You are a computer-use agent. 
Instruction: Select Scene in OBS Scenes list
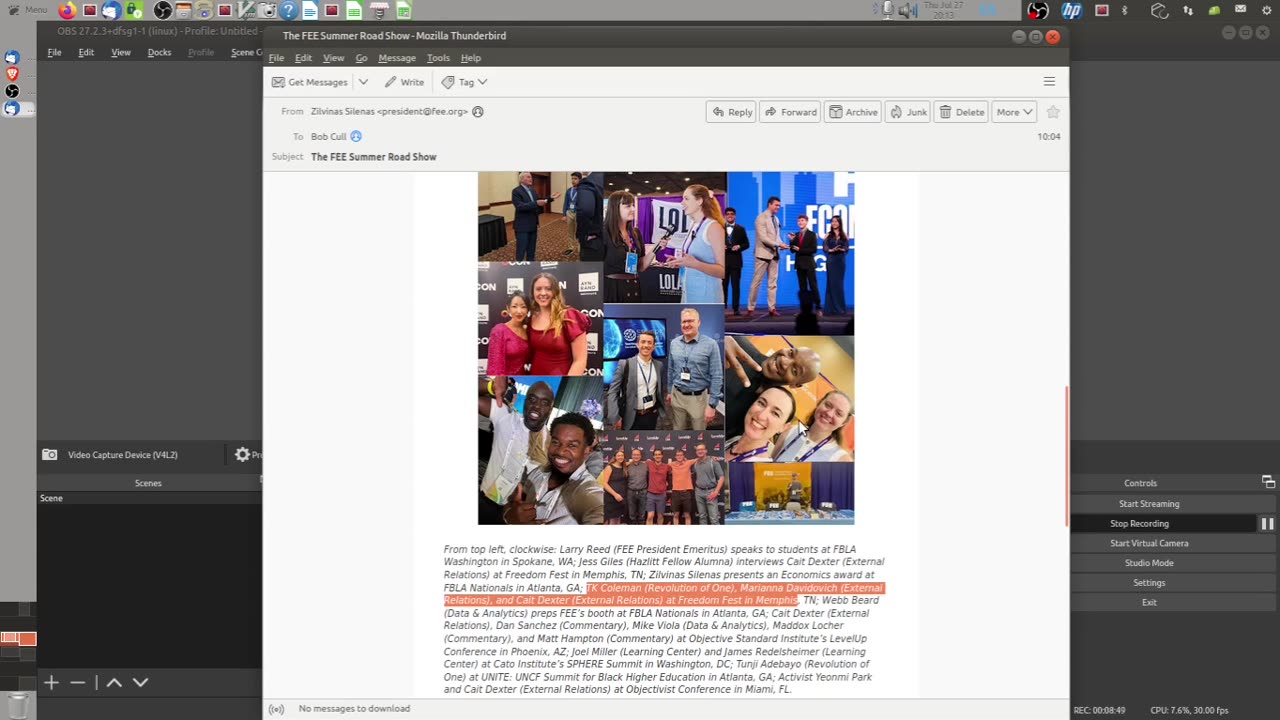148,498
